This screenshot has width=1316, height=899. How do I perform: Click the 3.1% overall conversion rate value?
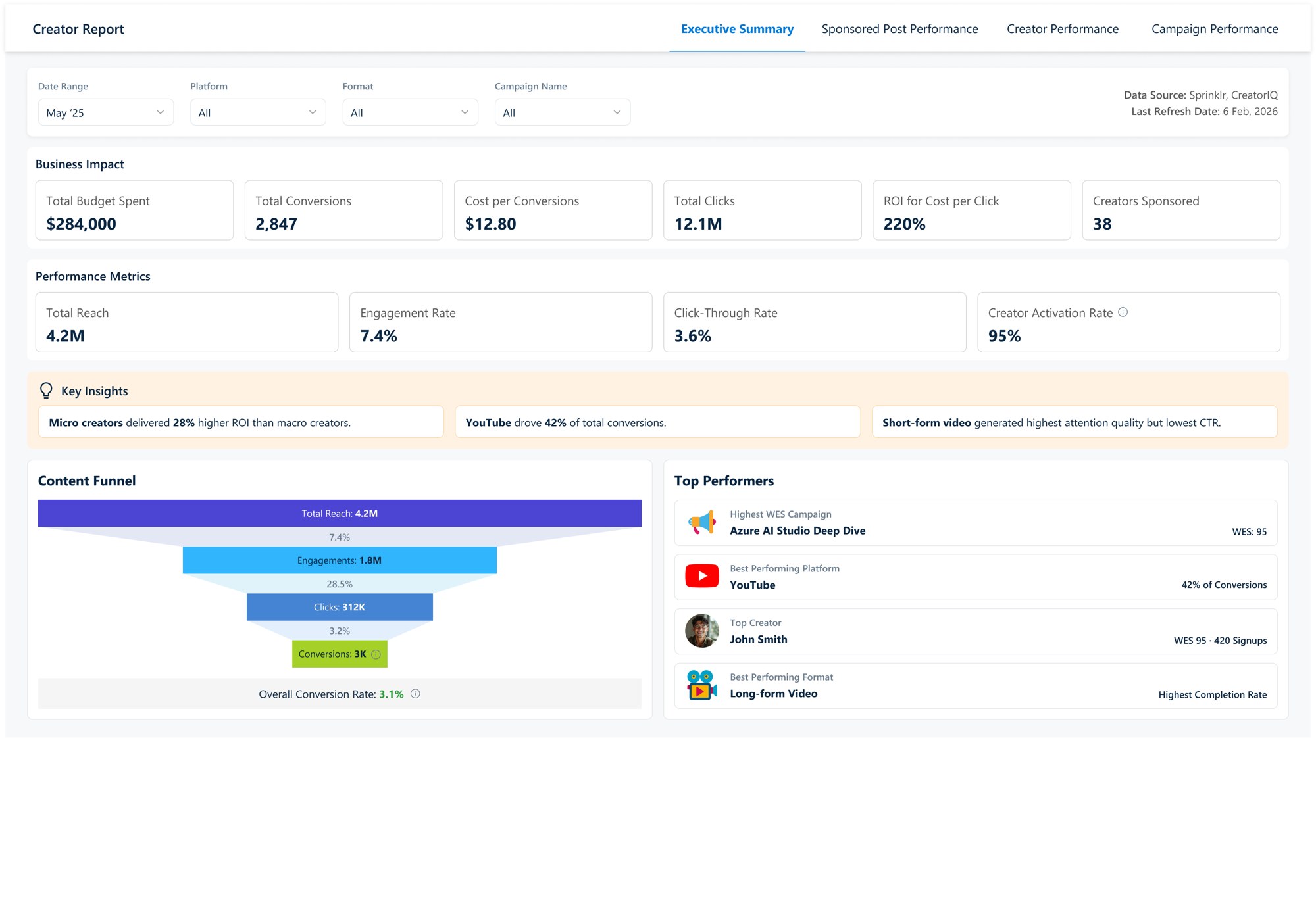(391, 694)
